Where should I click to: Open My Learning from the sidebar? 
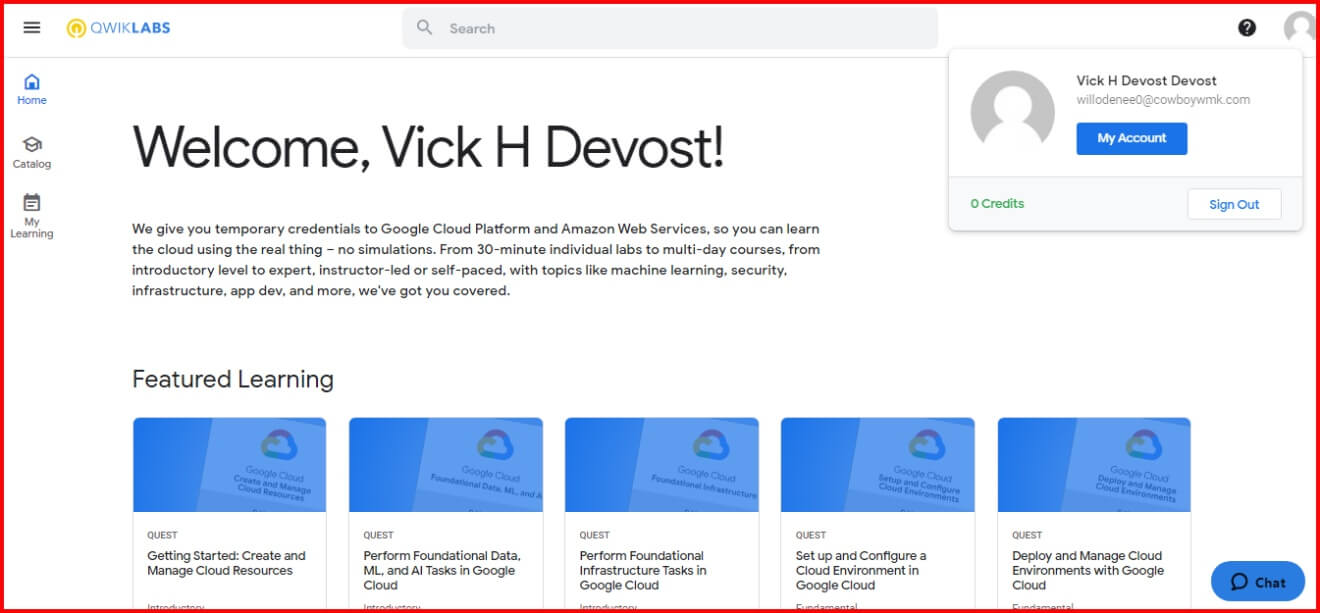tap(32, 215)
